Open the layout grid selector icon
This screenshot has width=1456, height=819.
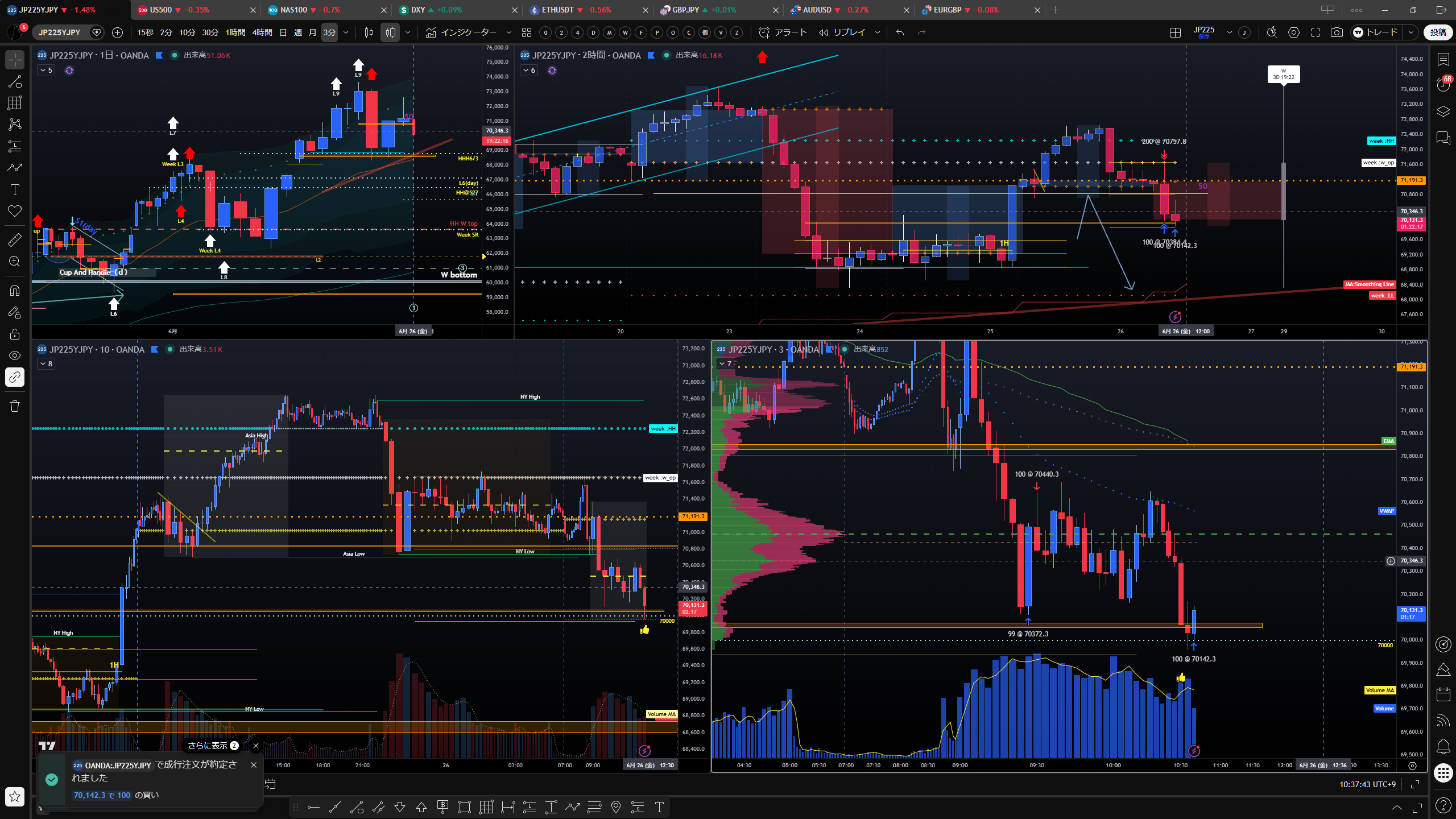(1175, 32)
